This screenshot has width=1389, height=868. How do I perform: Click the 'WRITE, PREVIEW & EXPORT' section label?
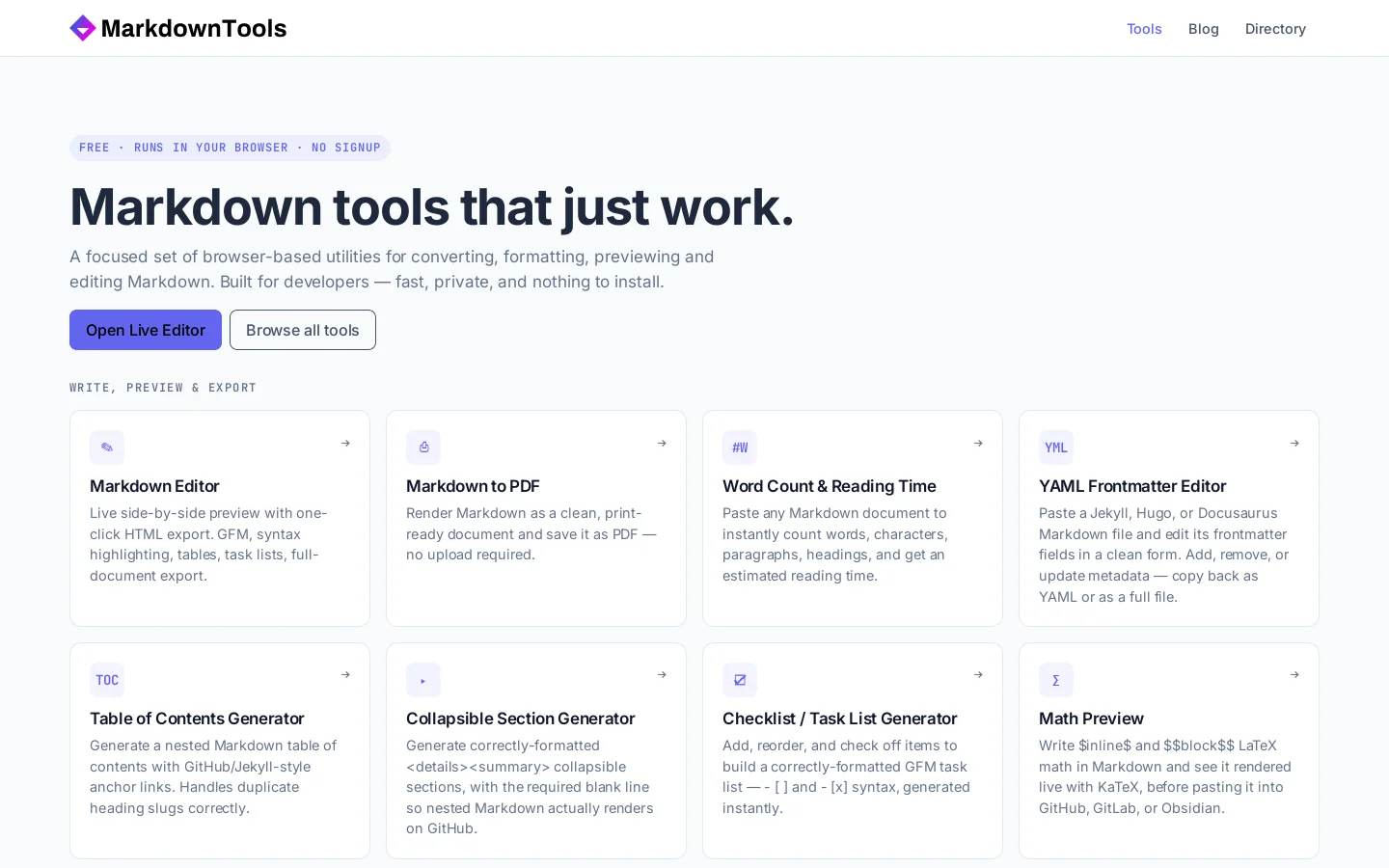(x=163, y=388)
